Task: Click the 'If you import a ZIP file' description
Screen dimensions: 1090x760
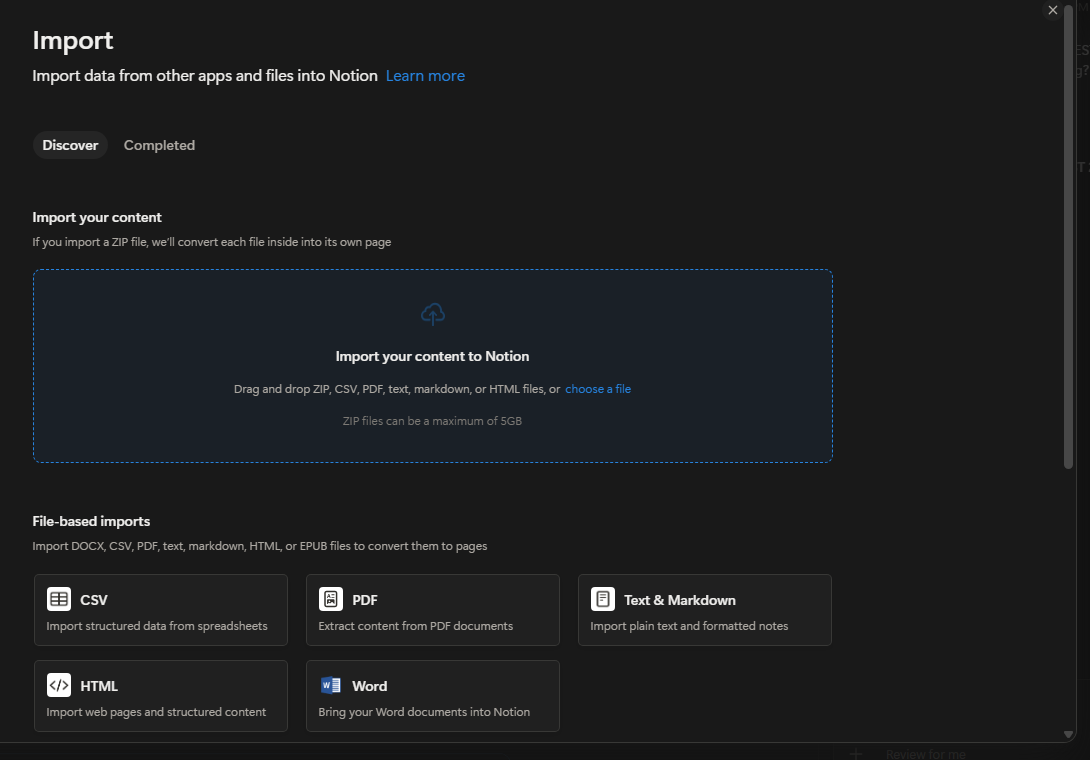Action: click(211, 242)
